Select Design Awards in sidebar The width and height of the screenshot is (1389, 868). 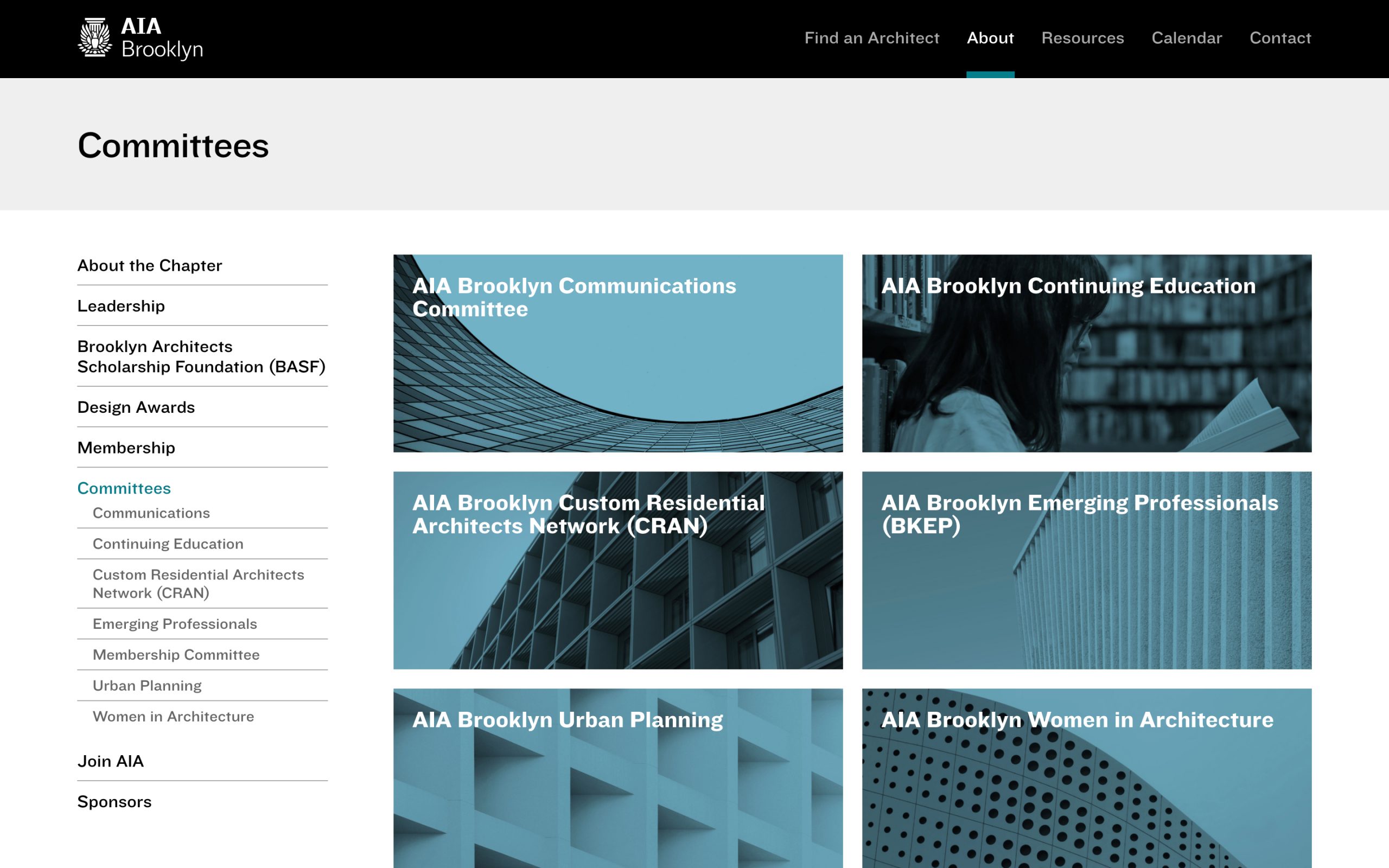click(x=136, y=407)
